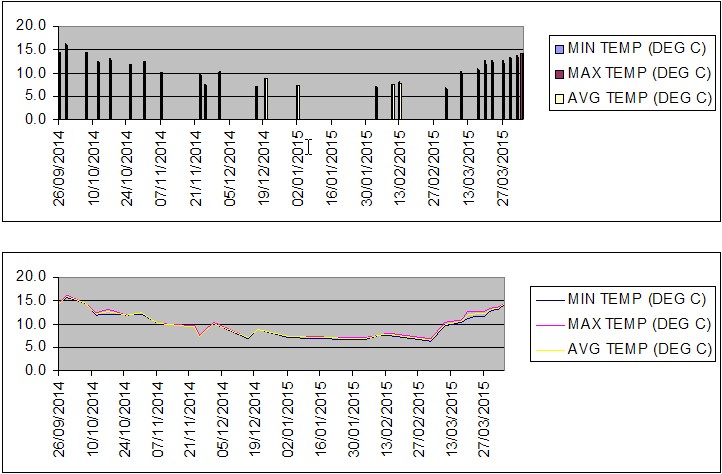Click 24/10/2014 axis label in bar chart
The image size is (722, 474).
(128, 168)
